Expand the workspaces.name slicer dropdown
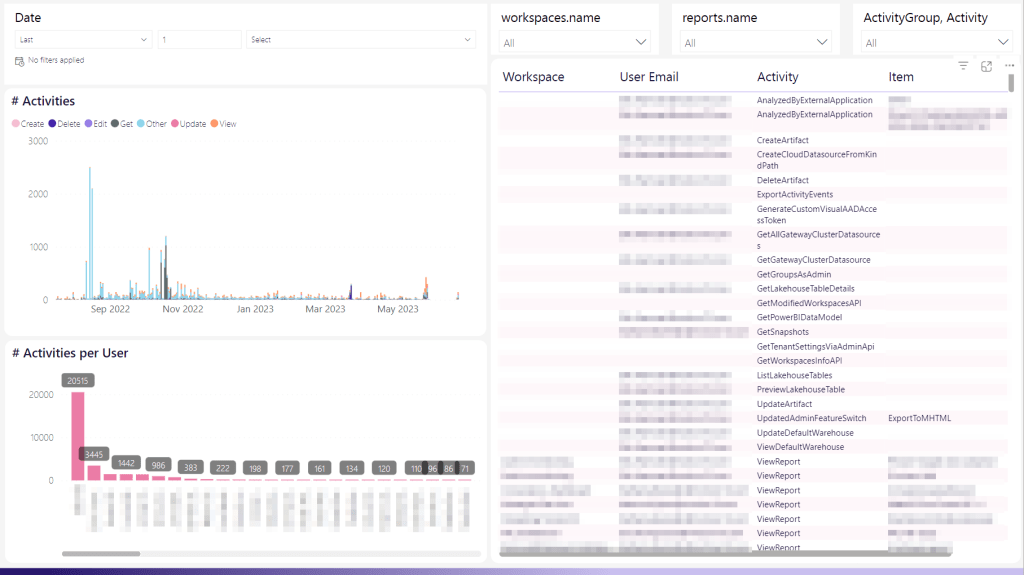Image resolution: width=1024 pixels, height=575 pixels. (x=641, y=42)
